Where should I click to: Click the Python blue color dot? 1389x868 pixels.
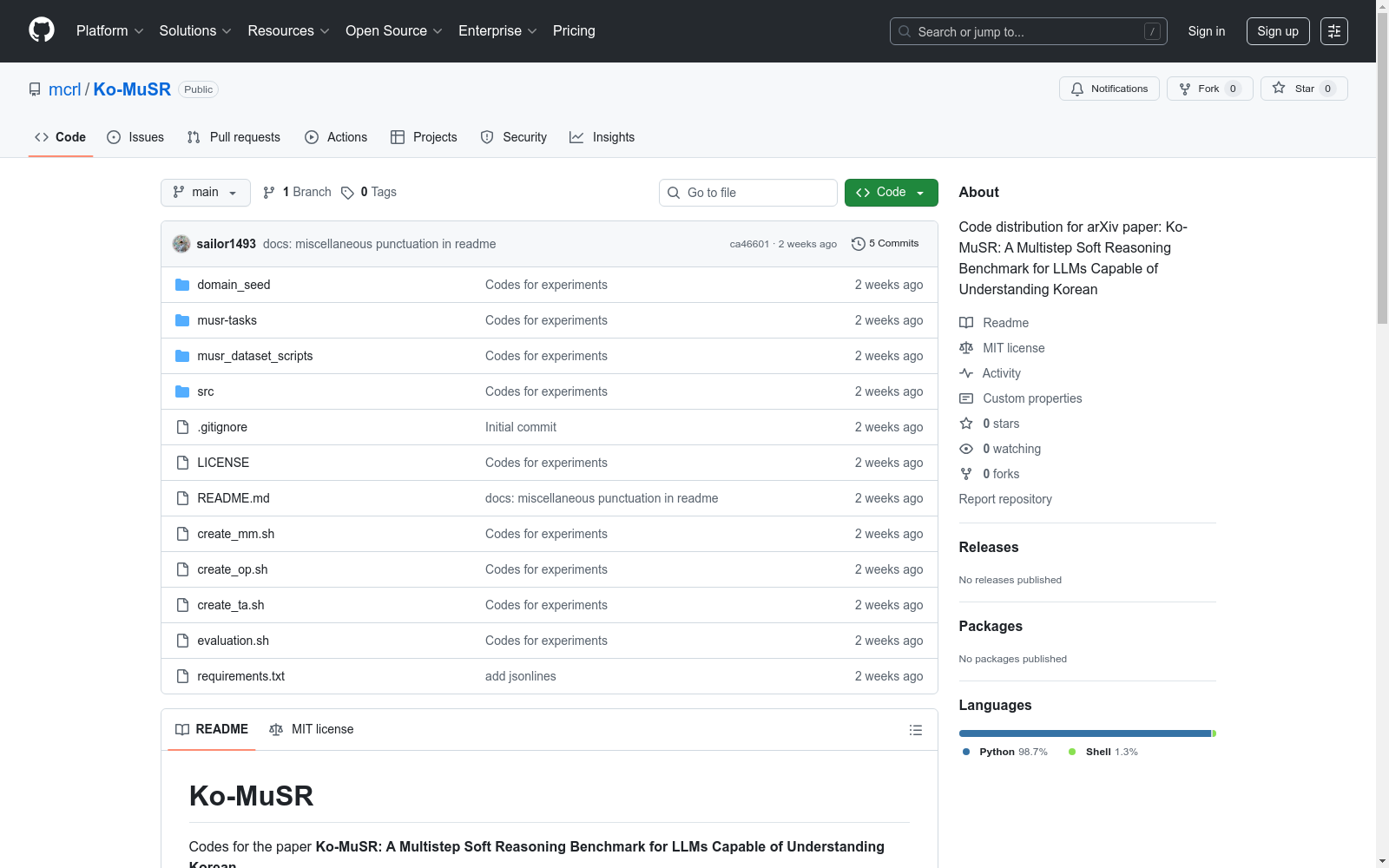click(x=966, y=752)
